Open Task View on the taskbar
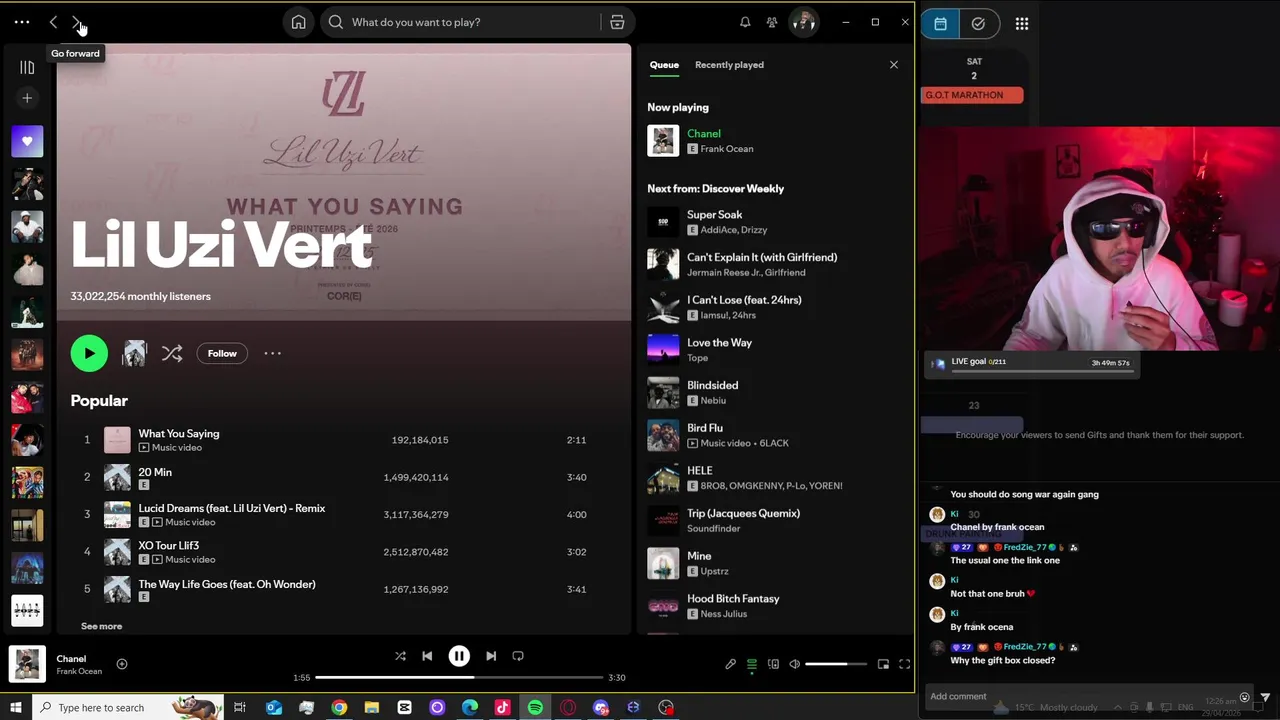 pos(240,707)
